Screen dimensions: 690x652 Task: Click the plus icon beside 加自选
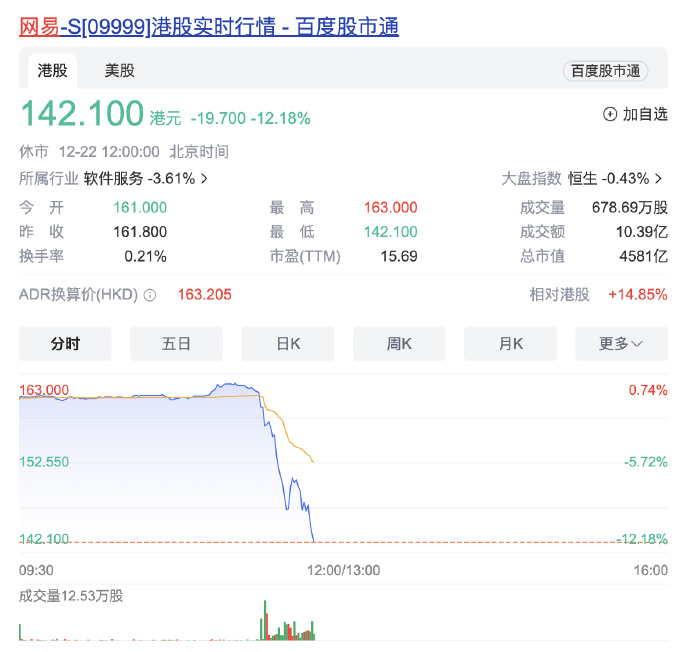pyautogui.click(x=609, y=114)
